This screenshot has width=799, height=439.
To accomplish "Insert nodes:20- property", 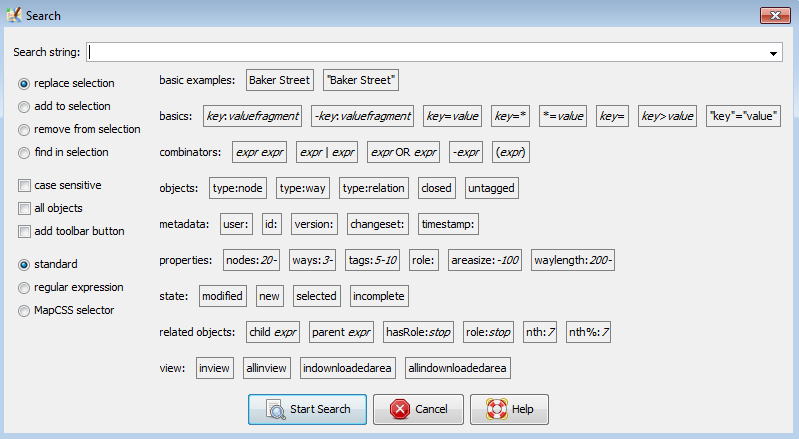I will [x=251, y=260].
